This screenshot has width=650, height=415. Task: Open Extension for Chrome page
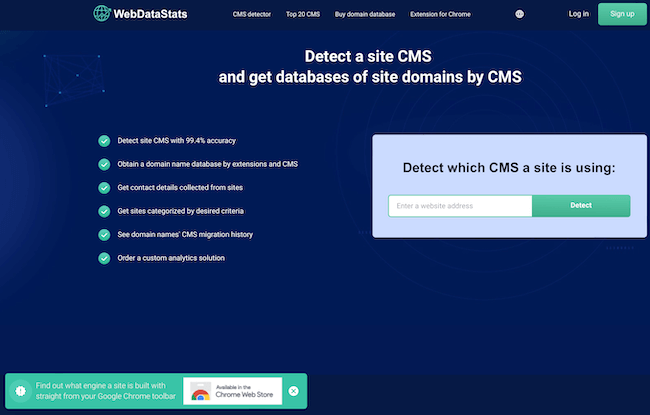tap(440, 14)
